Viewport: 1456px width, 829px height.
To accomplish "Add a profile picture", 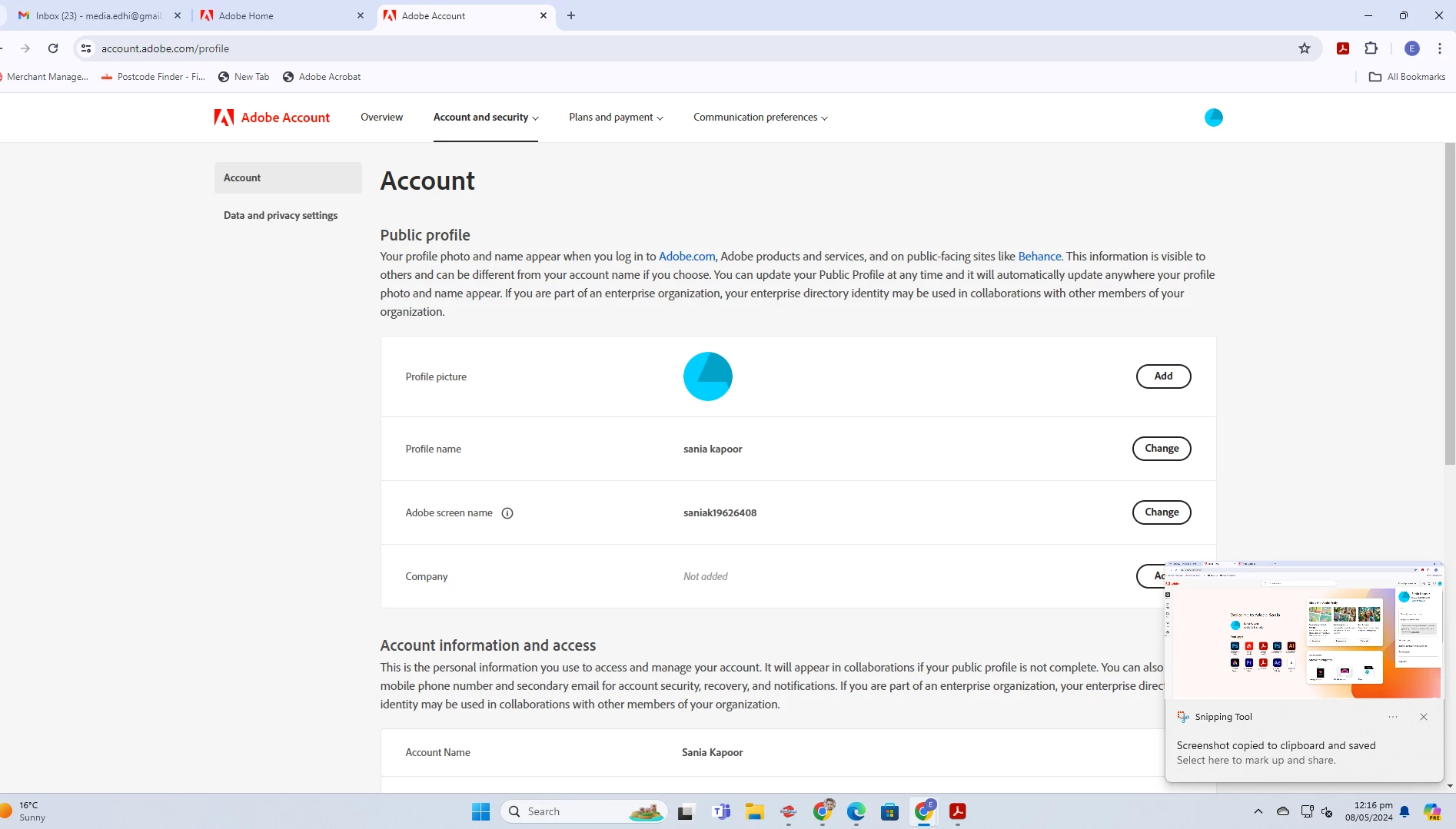I will point(1163,376).
